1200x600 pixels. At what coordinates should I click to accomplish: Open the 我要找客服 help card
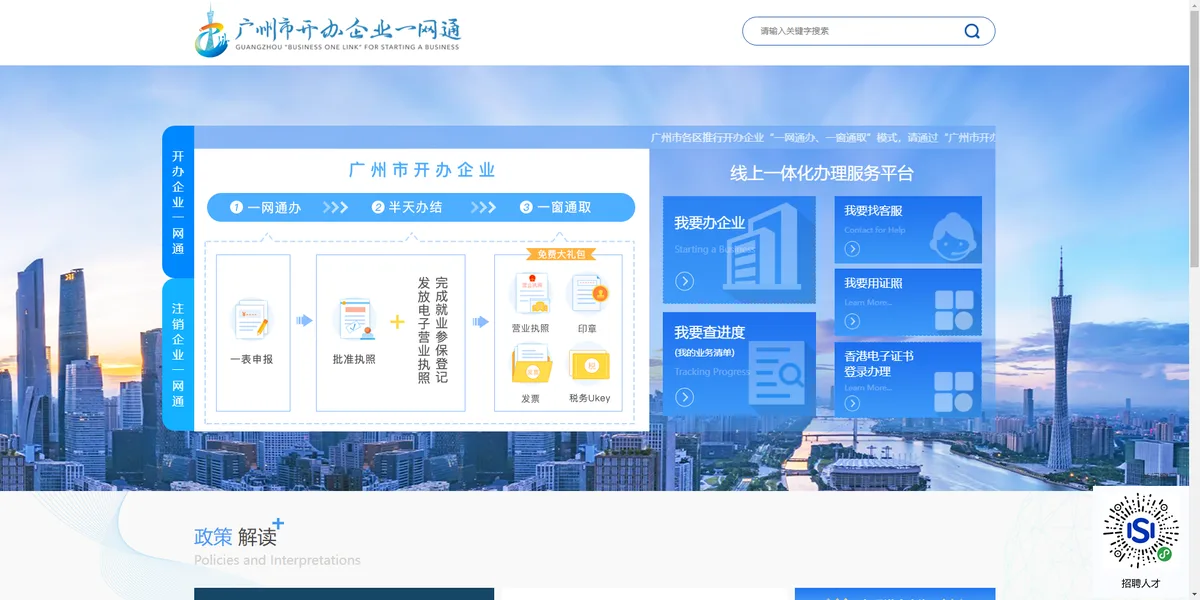pos(908,230)
